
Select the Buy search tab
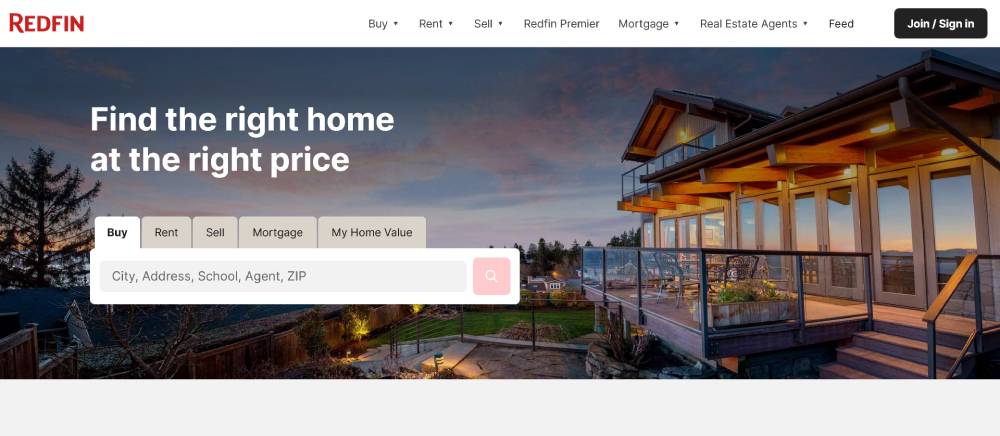[x=117, y=233]
